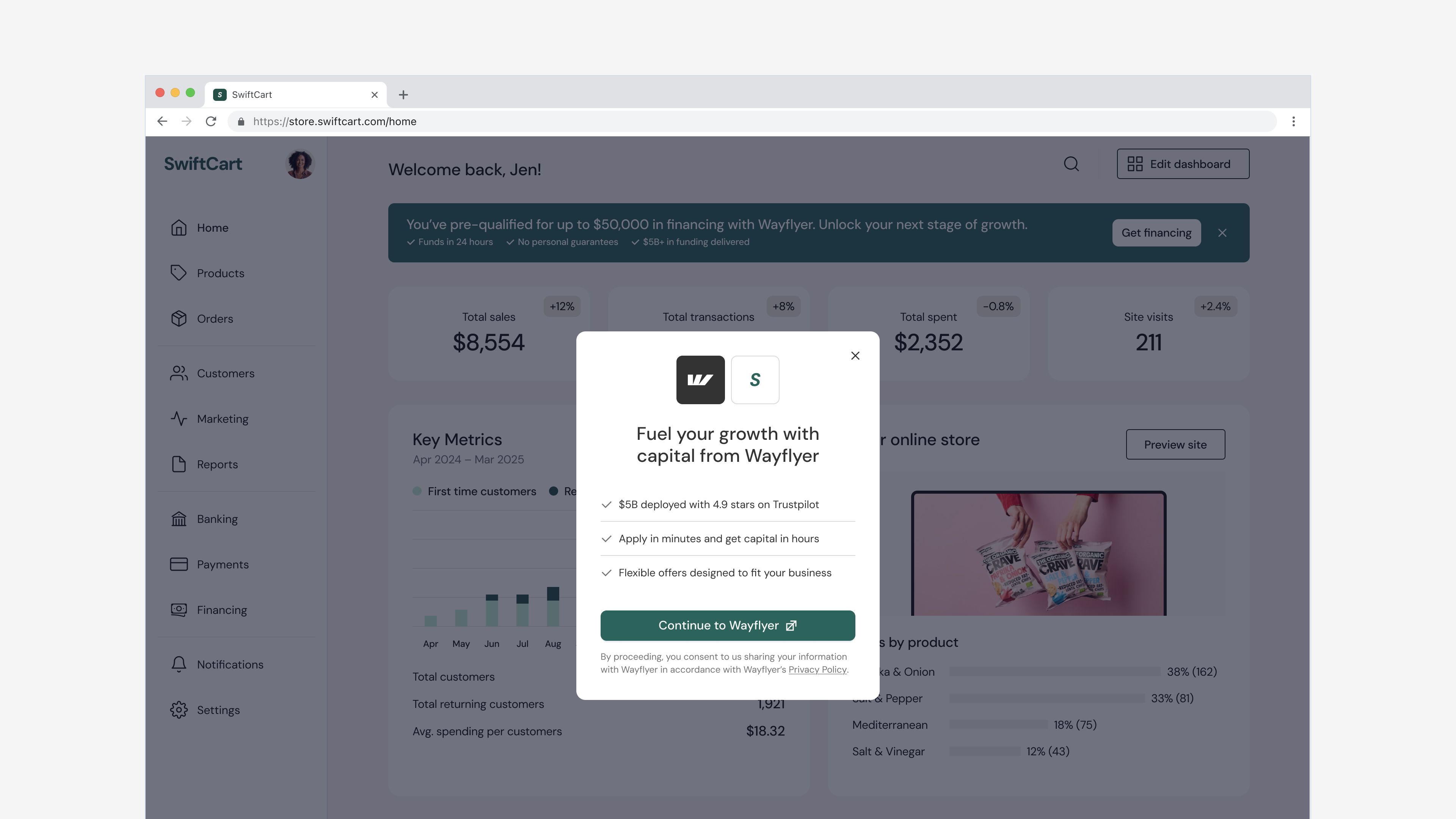Close the SwiftCart browser tab
This screenshot has width=1456, height=819.
point(374,95)
